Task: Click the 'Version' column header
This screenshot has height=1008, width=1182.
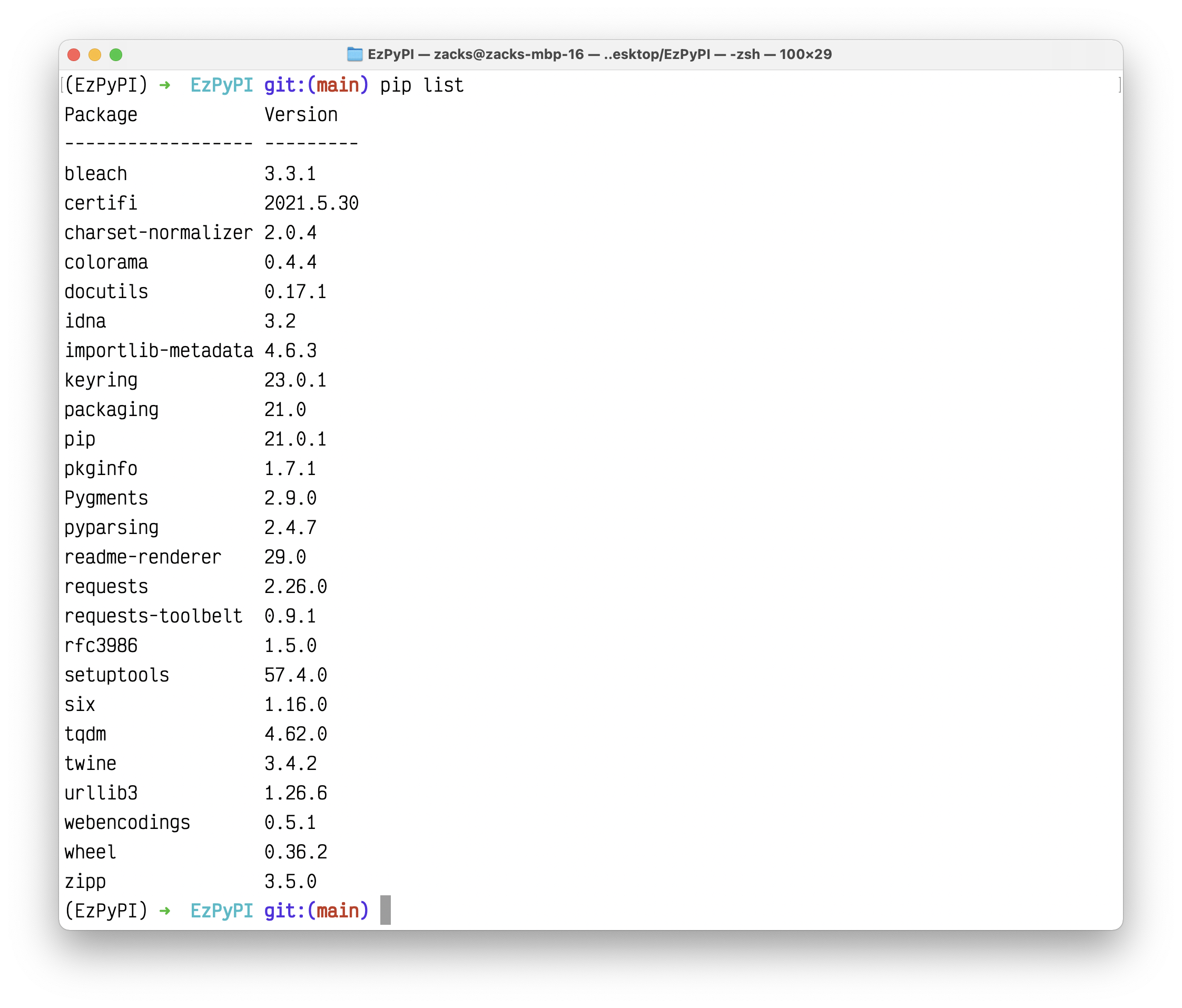Action: pos(301,115)
